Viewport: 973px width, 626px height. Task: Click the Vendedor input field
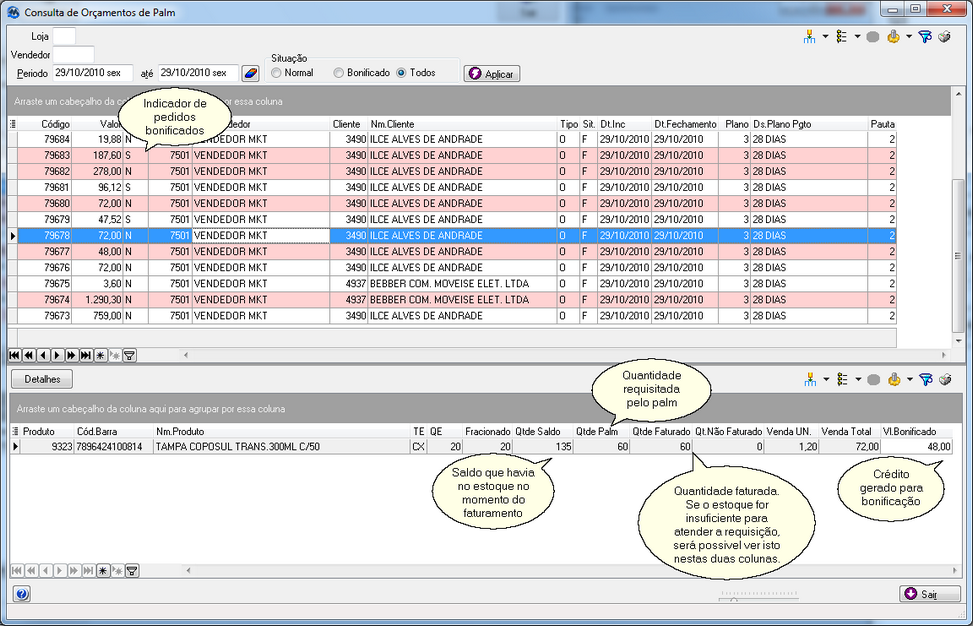[73, 55]
